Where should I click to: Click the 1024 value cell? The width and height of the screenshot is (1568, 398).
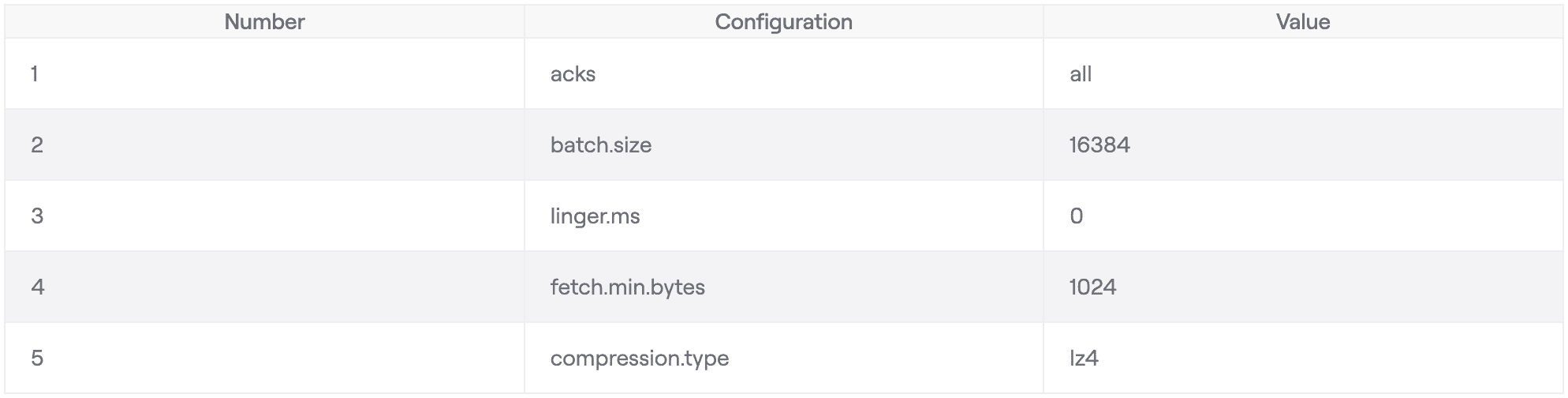click(x=1093, y=287)
